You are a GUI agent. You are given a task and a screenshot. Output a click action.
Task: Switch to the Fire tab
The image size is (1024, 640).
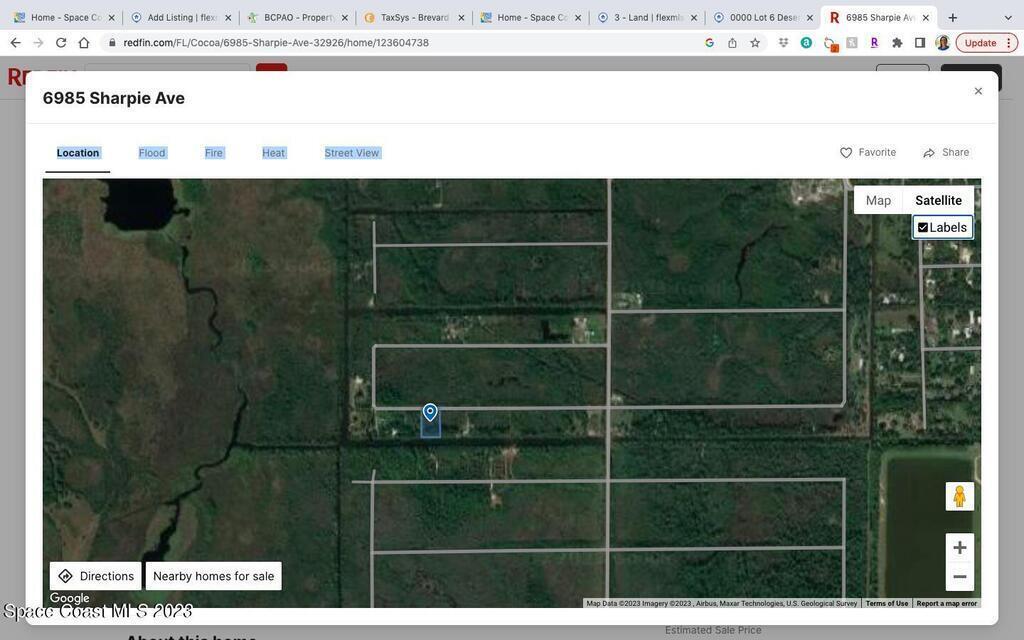(x=214, y=153)
